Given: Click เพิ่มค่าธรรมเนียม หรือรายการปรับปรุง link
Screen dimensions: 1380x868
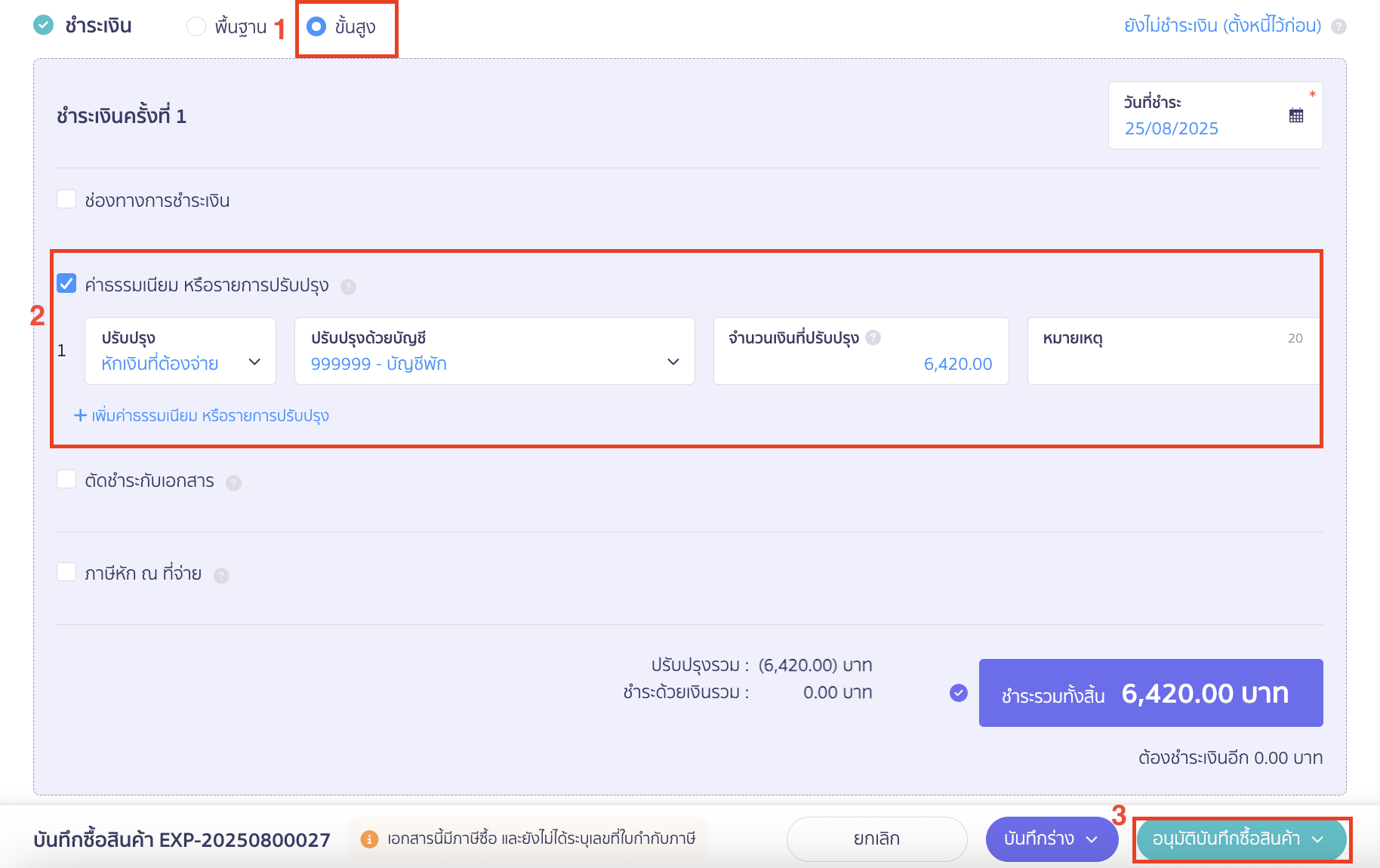Looking at the screenshot, I should click(x=202, y=416).
